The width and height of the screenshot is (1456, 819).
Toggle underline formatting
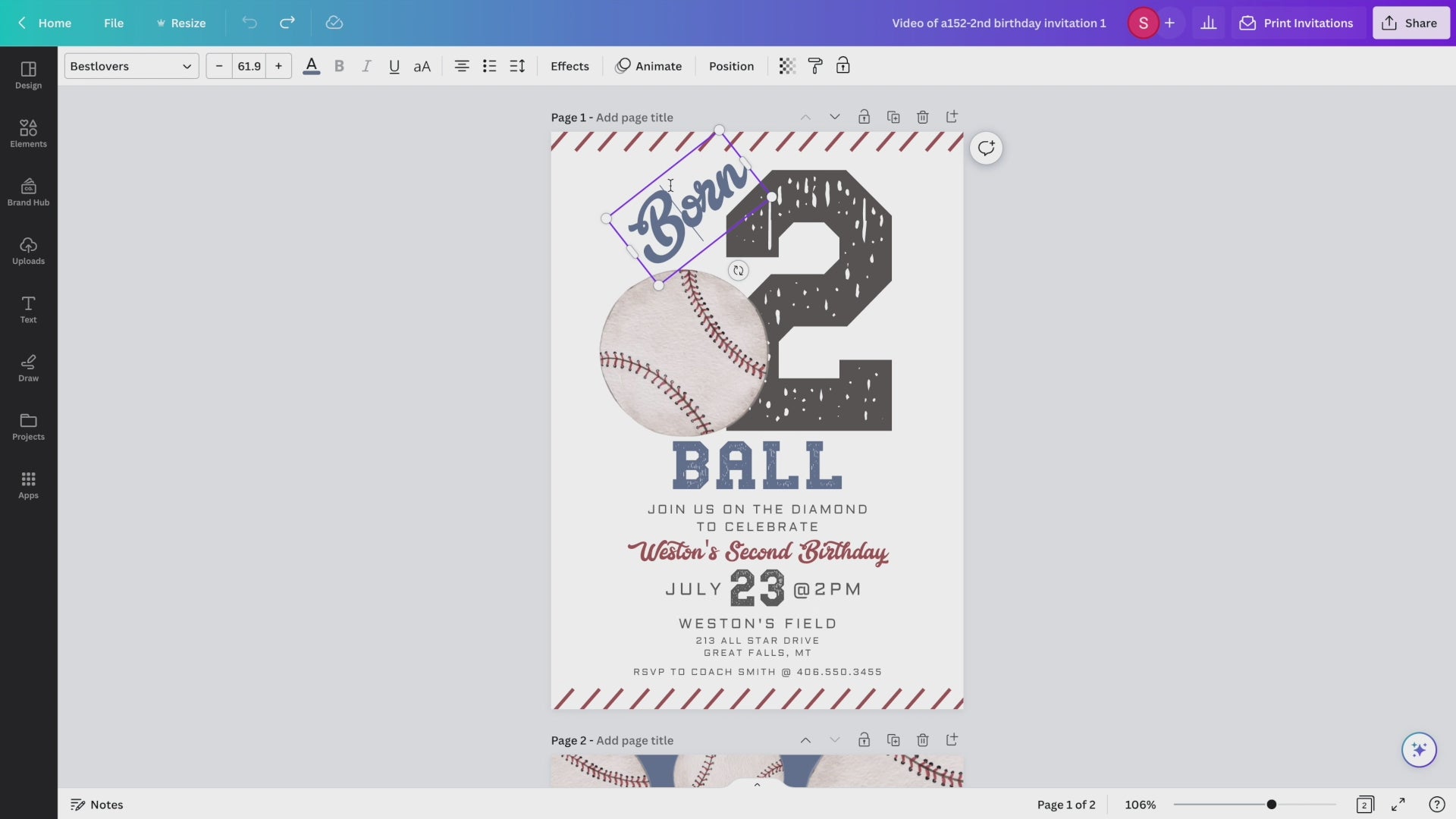394,66
